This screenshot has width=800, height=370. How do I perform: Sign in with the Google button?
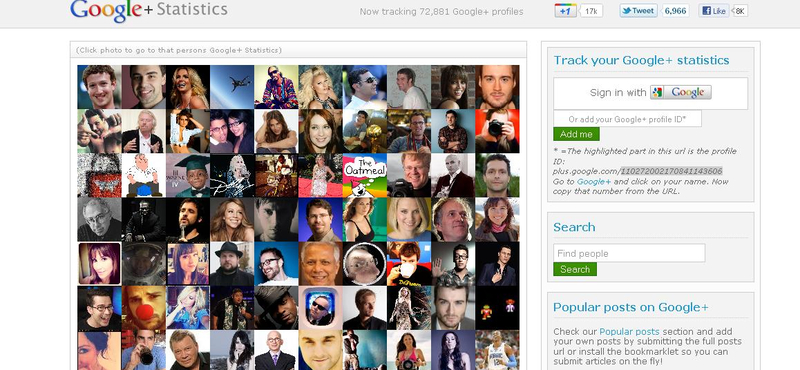click(681, 92)
